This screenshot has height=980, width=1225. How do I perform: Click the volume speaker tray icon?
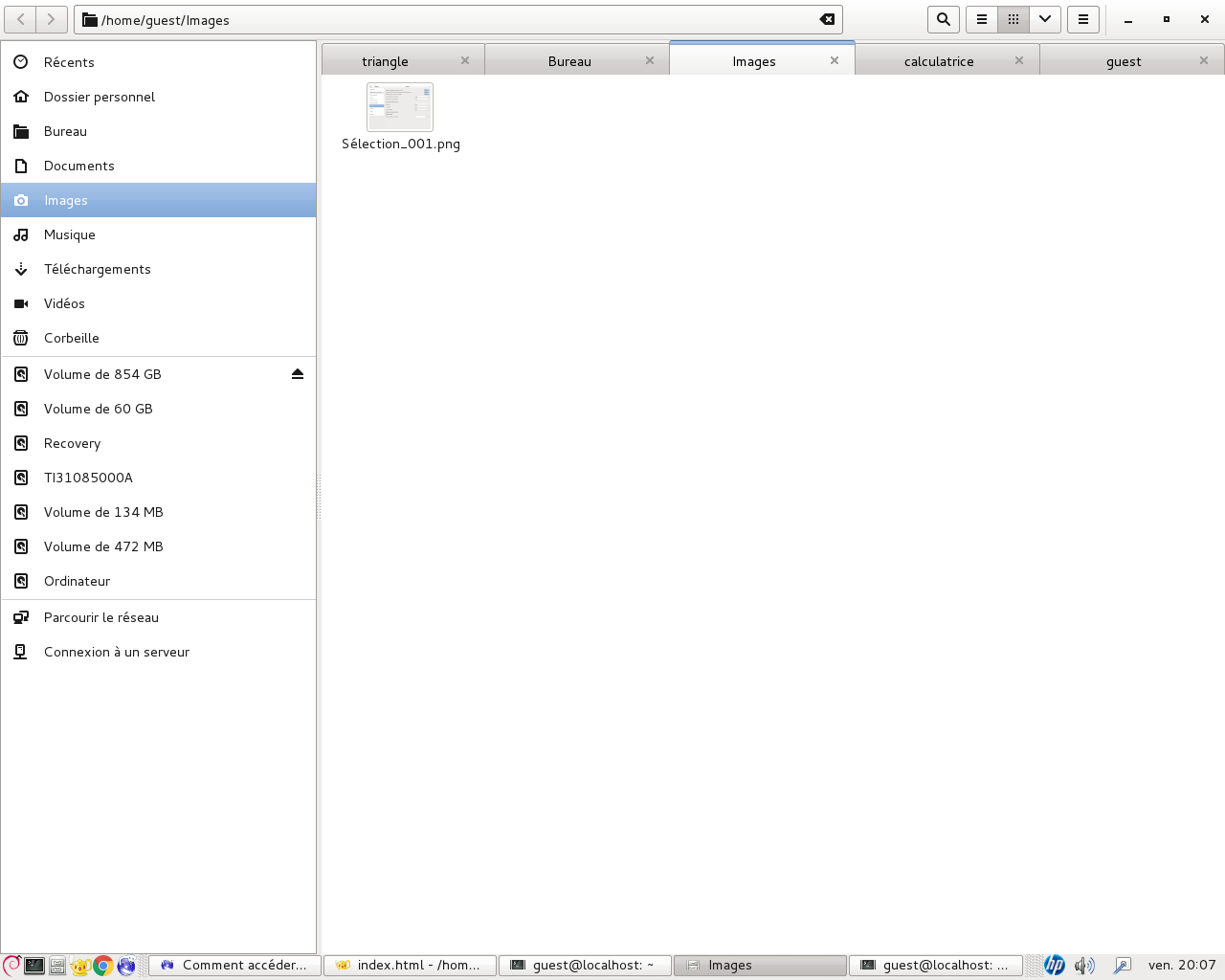pos(1083,966)
